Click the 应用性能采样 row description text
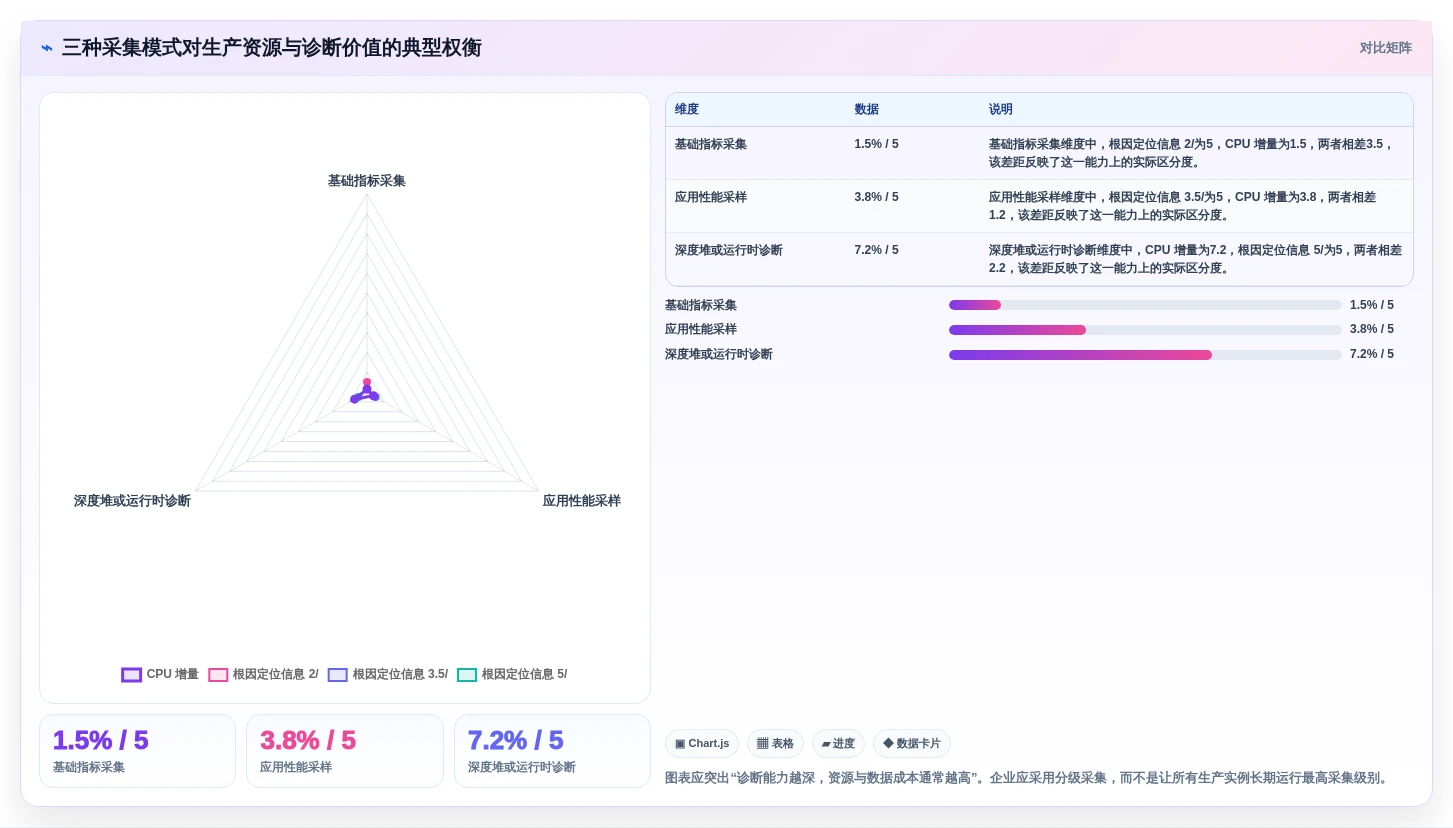Viewport: 1453px width, 828px height. pyautogui.click(x=1182, y=206)
